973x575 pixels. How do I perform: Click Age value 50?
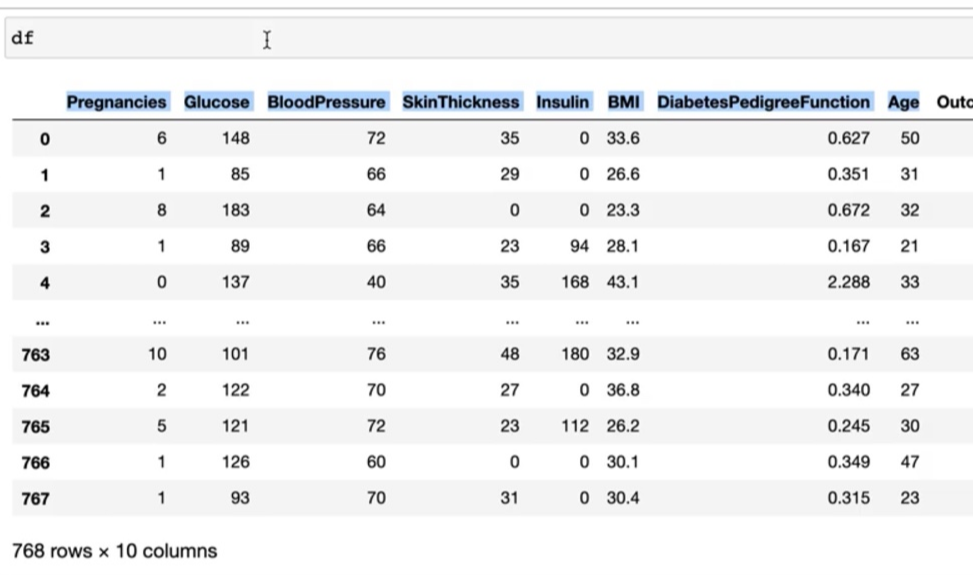click(x=910, y=138)
